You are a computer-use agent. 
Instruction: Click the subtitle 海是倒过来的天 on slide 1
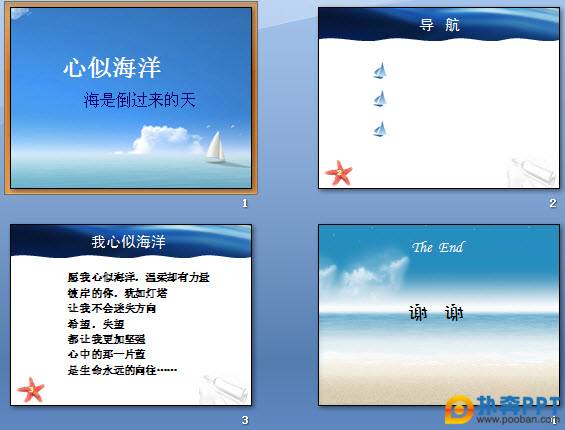click(139, 100)
